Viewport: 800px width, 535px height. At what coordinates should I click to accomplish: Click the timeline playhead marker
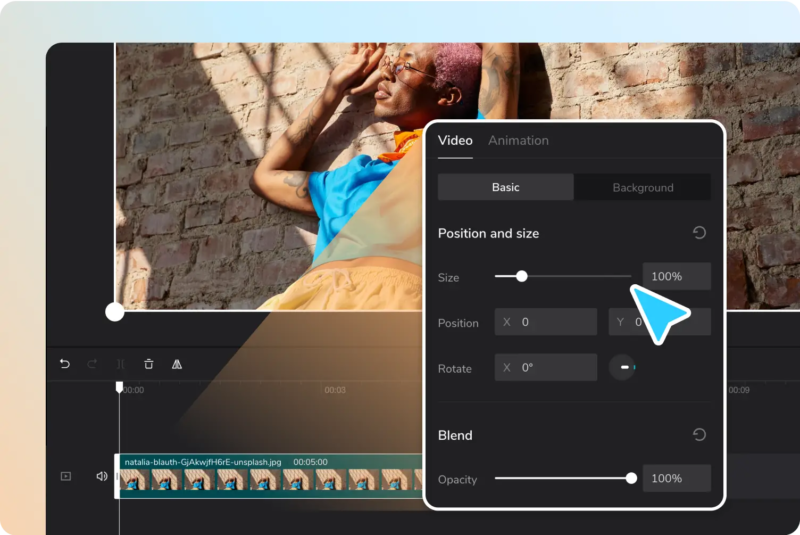coord(119,386)
